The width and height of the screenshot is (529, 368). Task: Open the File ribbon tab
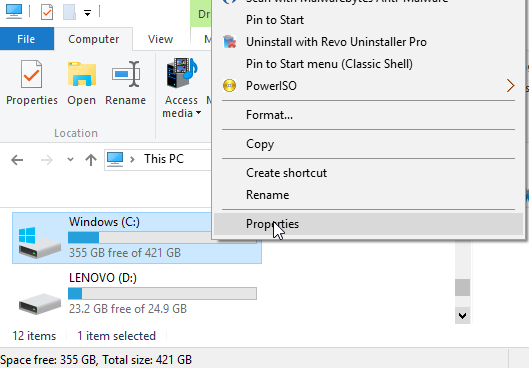(26, 39)
